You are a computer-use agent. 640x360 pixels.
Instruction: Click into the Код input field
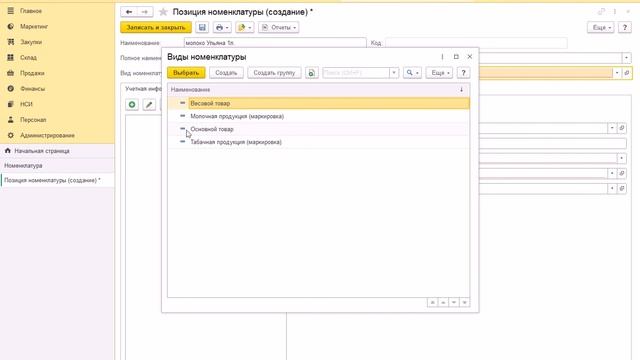(x=476, y=43)
